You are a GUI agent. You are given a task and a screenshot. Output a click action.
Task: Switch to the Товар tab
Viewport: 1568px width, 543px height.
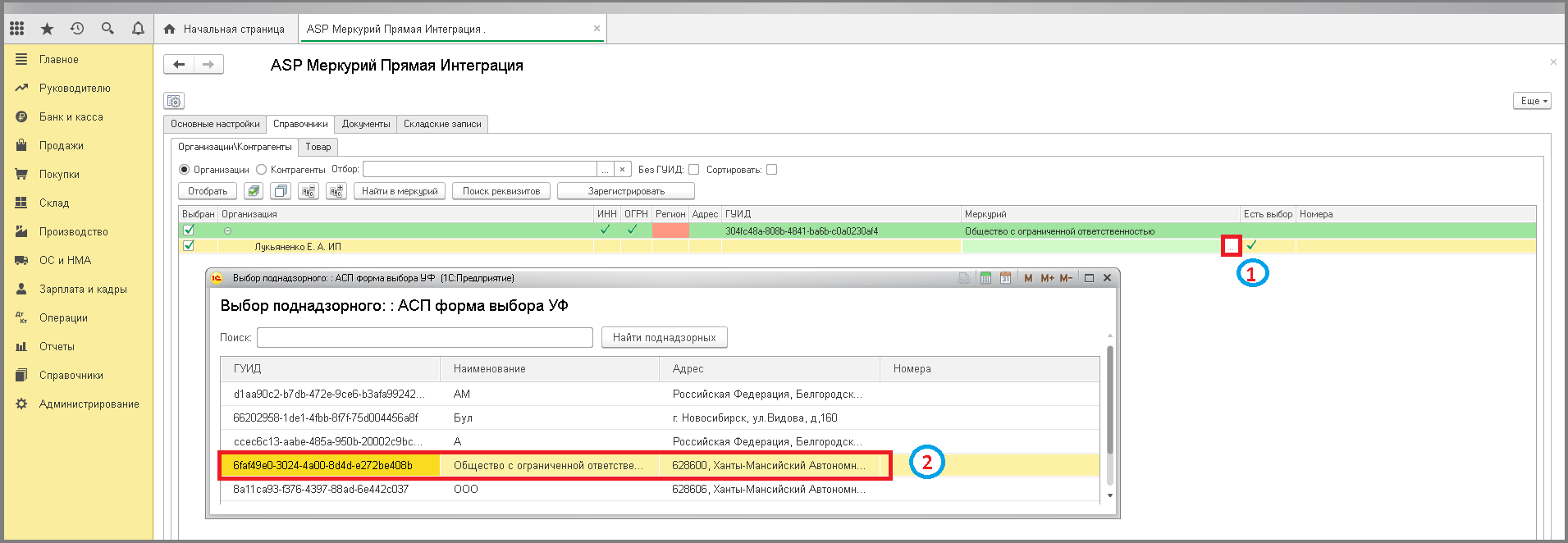(318, 147)
